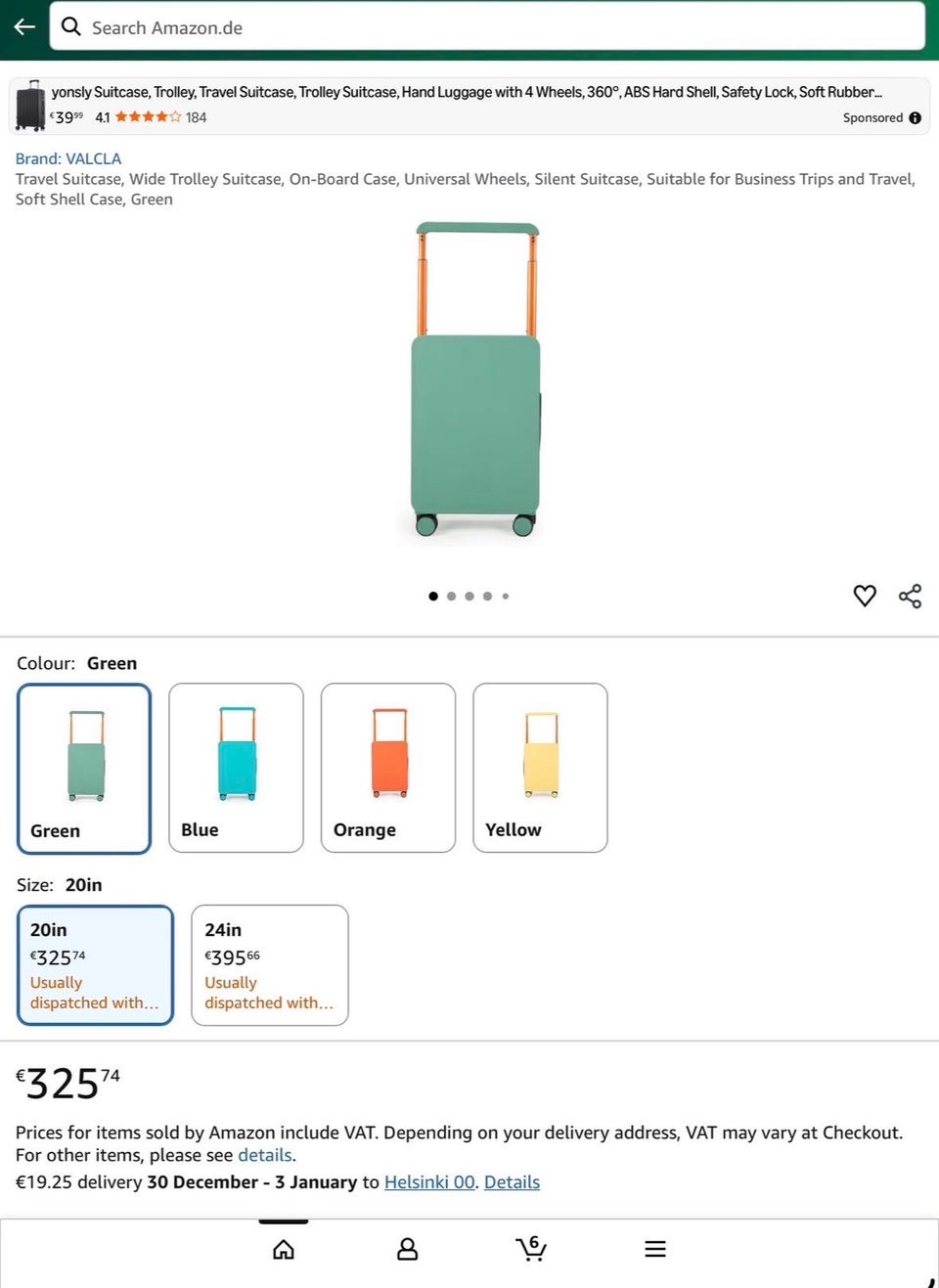939x1288 pixels.
Task: Open the Home tab icon
Action: pos(284,1249)
